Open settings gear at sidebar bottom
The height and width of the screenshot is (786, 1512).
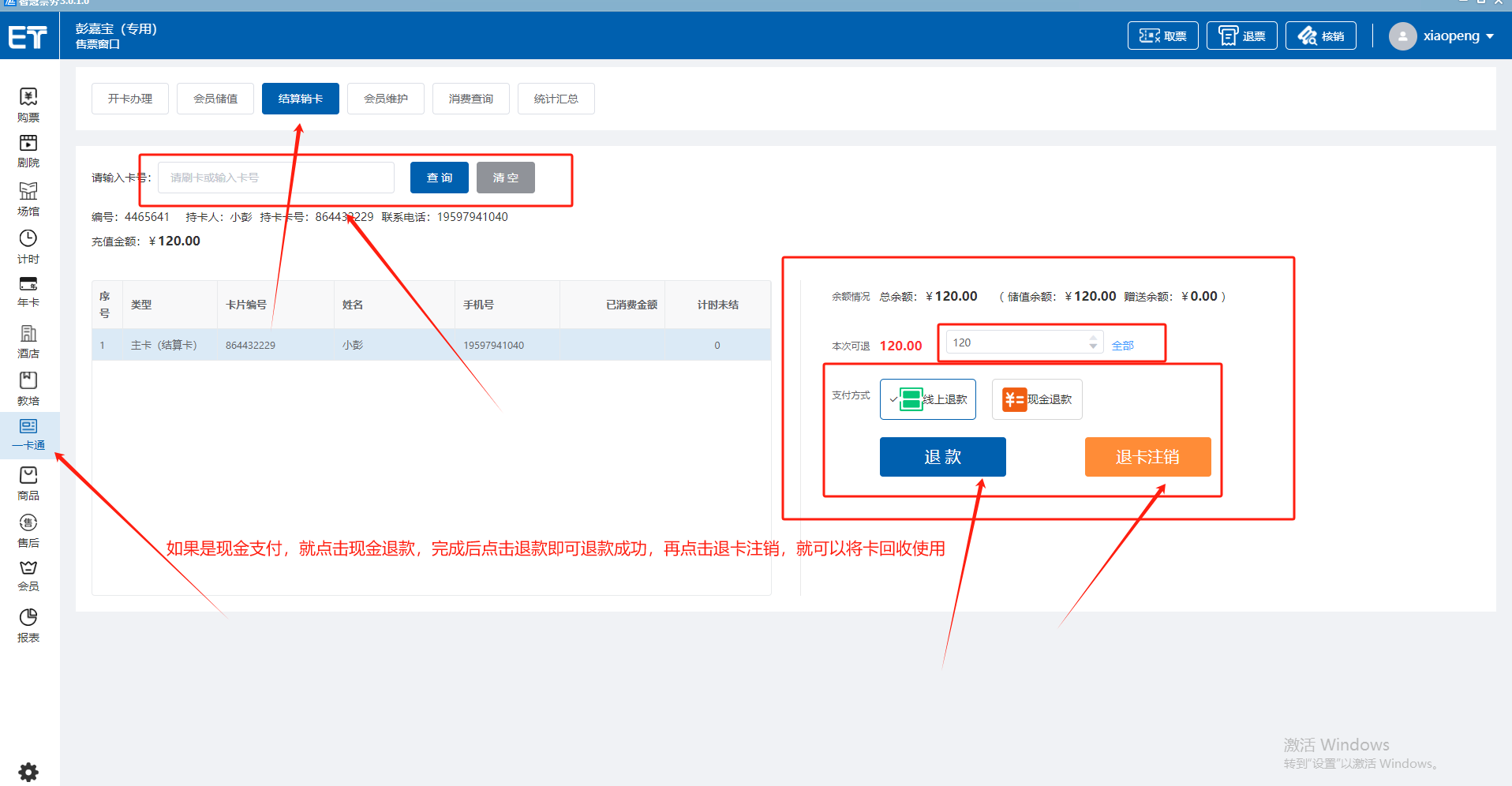click(28, 771)
